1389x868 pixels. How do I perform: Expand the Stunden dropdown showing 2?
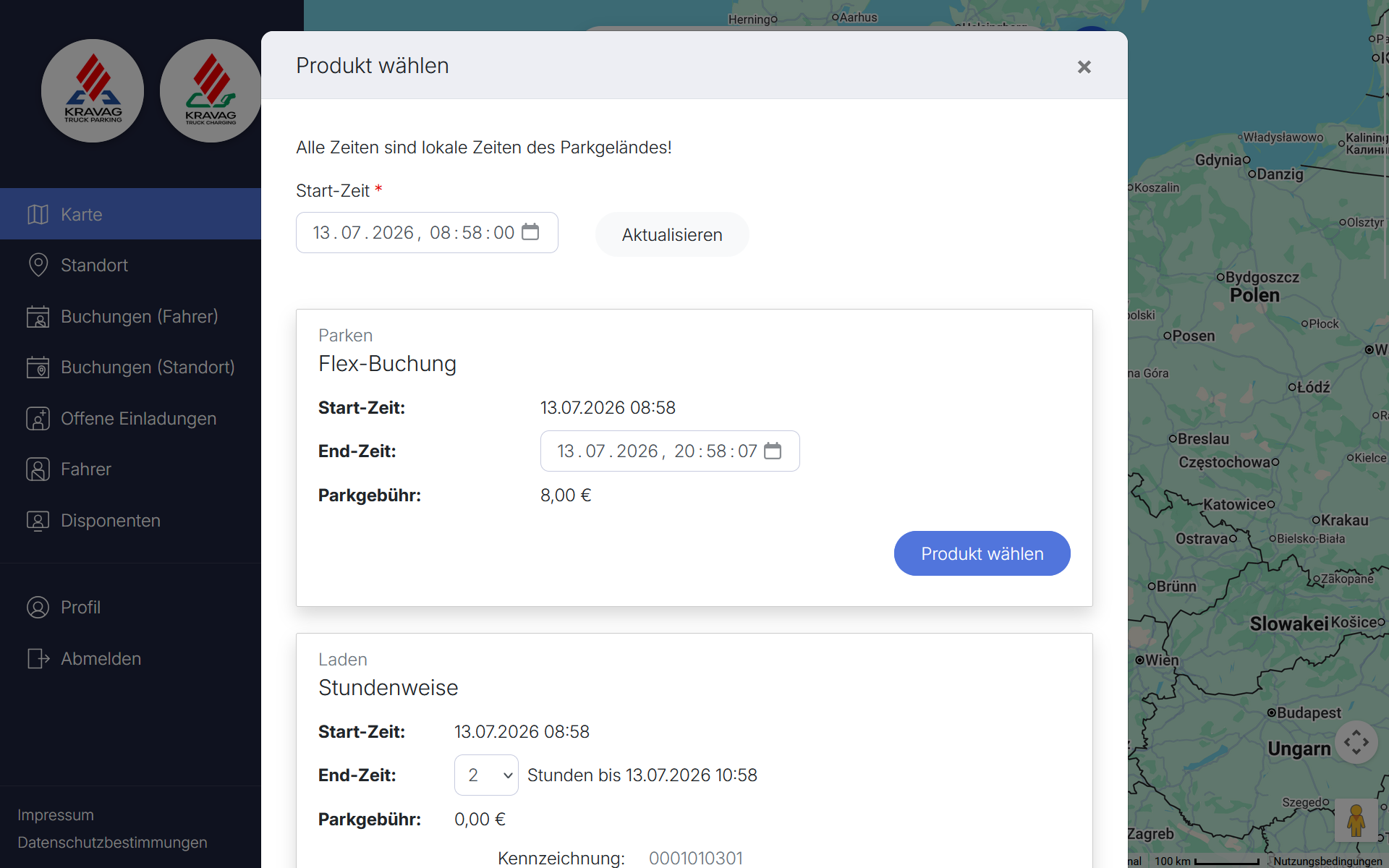[x=486, y=775]
